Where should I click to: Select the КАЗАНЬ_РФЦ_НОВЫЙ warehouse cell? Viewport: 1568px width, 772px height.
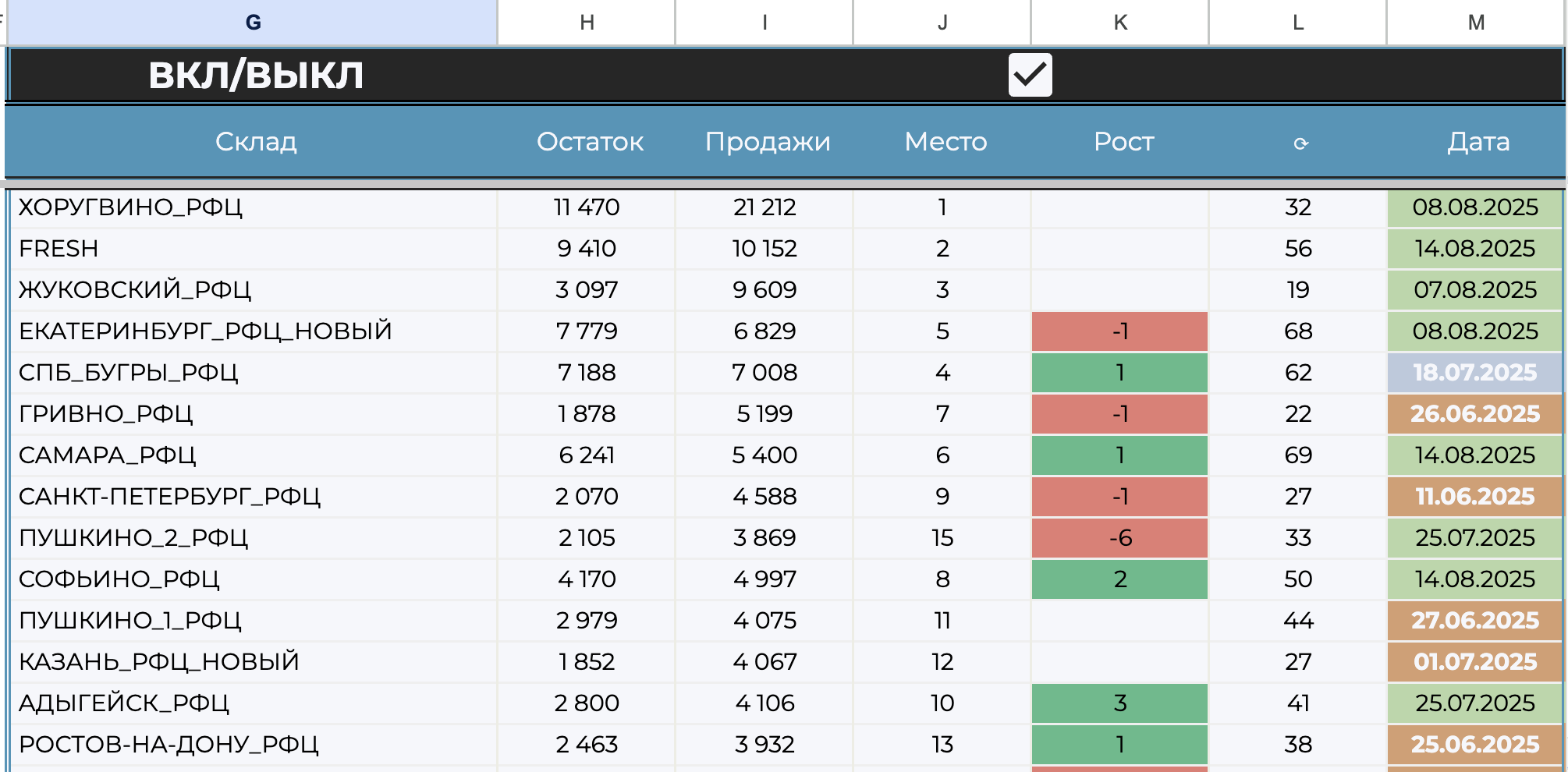pos(159,662)
